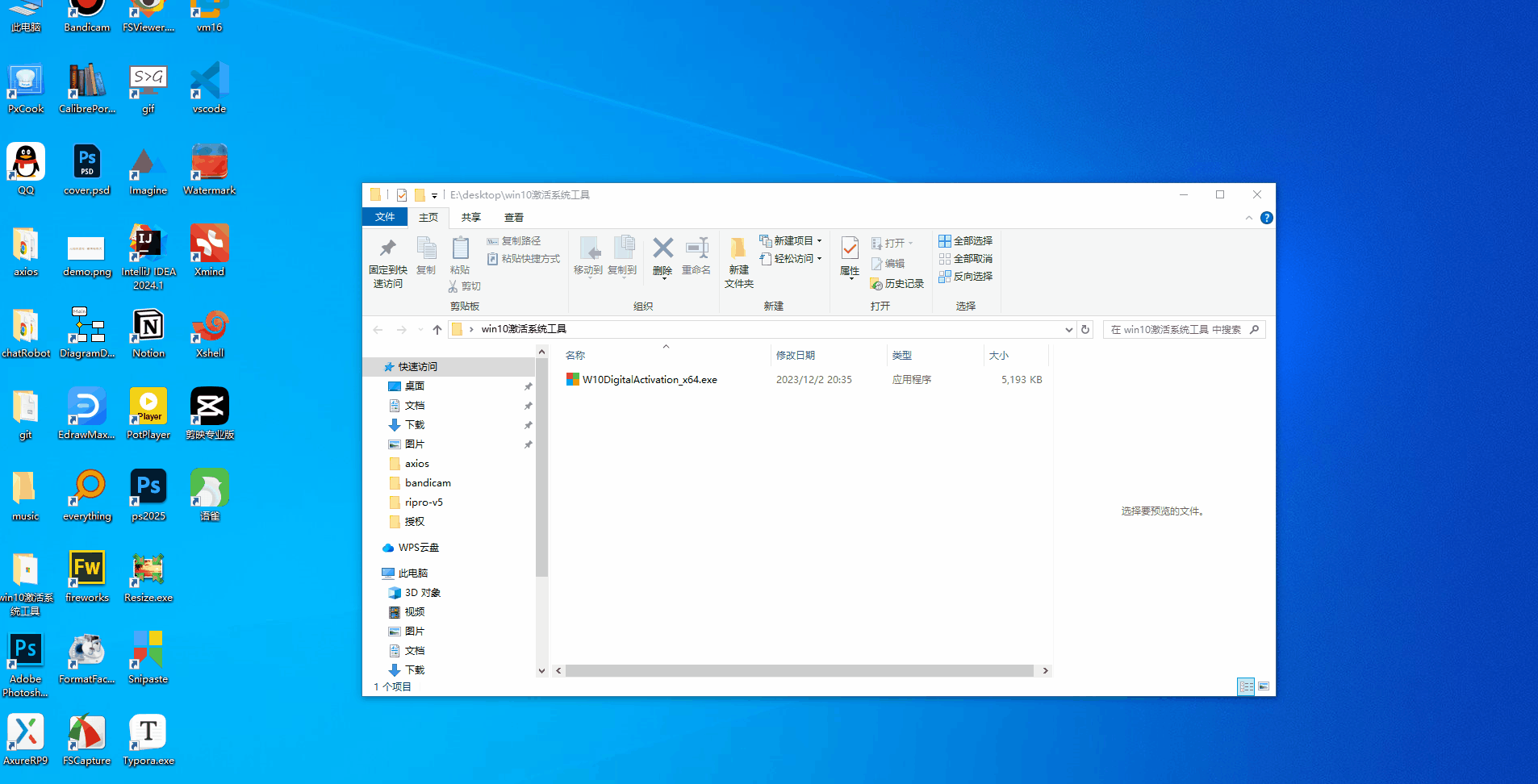Image resolution: width=1538 pixels, height=784 pixels.
Task: Click New Folder (新建文件夹) icon
Action: [x=738, y=249]
